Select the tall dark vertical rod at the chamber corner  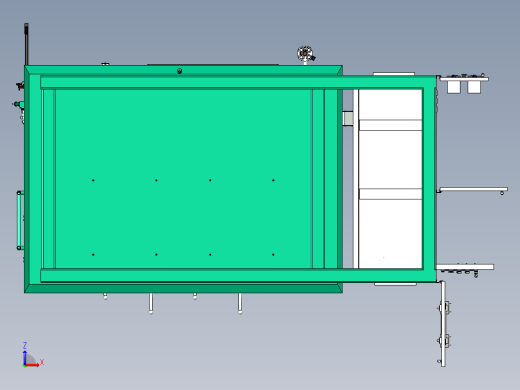(x=26, y=44)
